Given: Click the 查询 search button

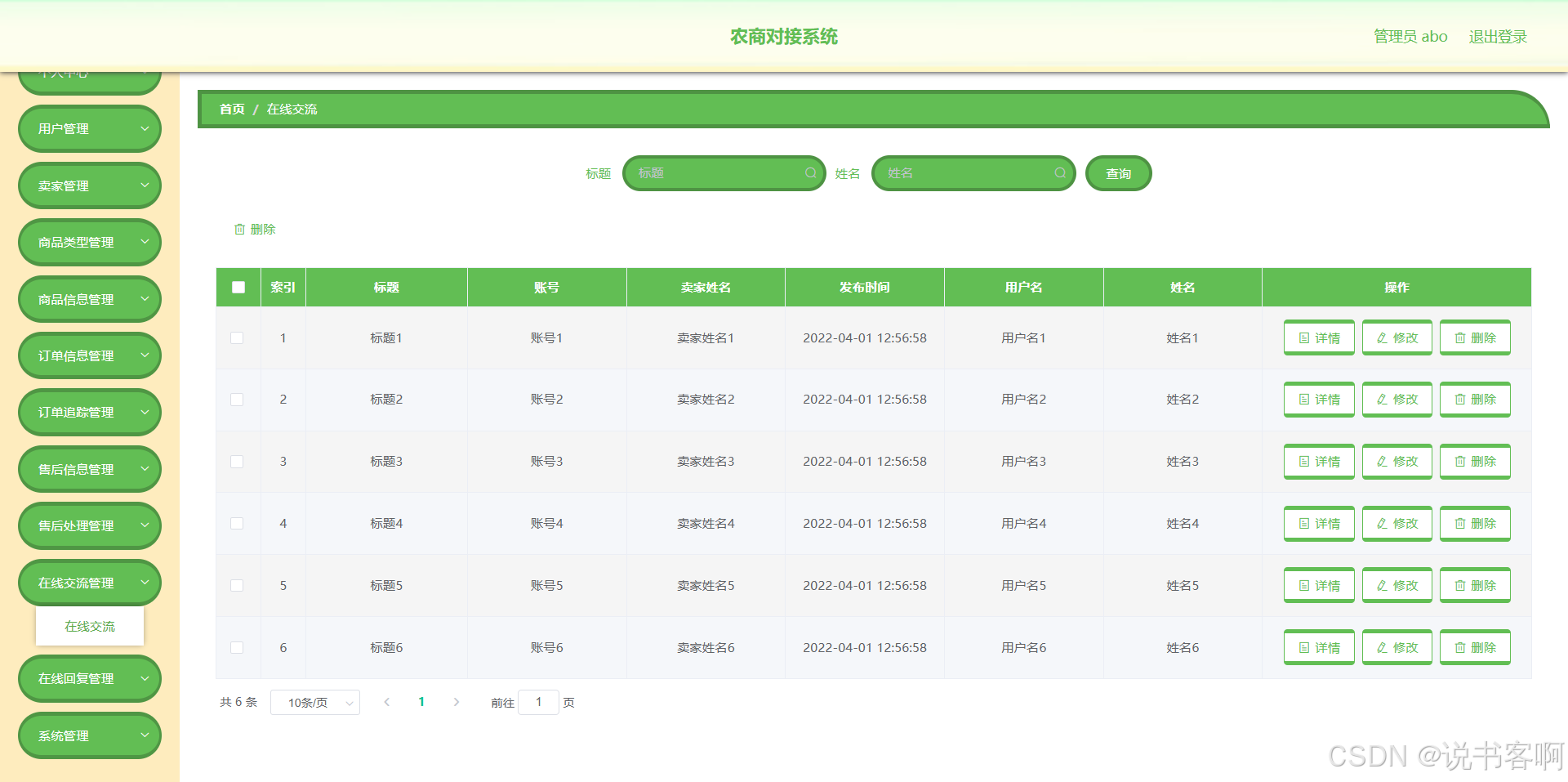Looking at the screenshot, I should pyautogui.click(x=1119, y=173).
